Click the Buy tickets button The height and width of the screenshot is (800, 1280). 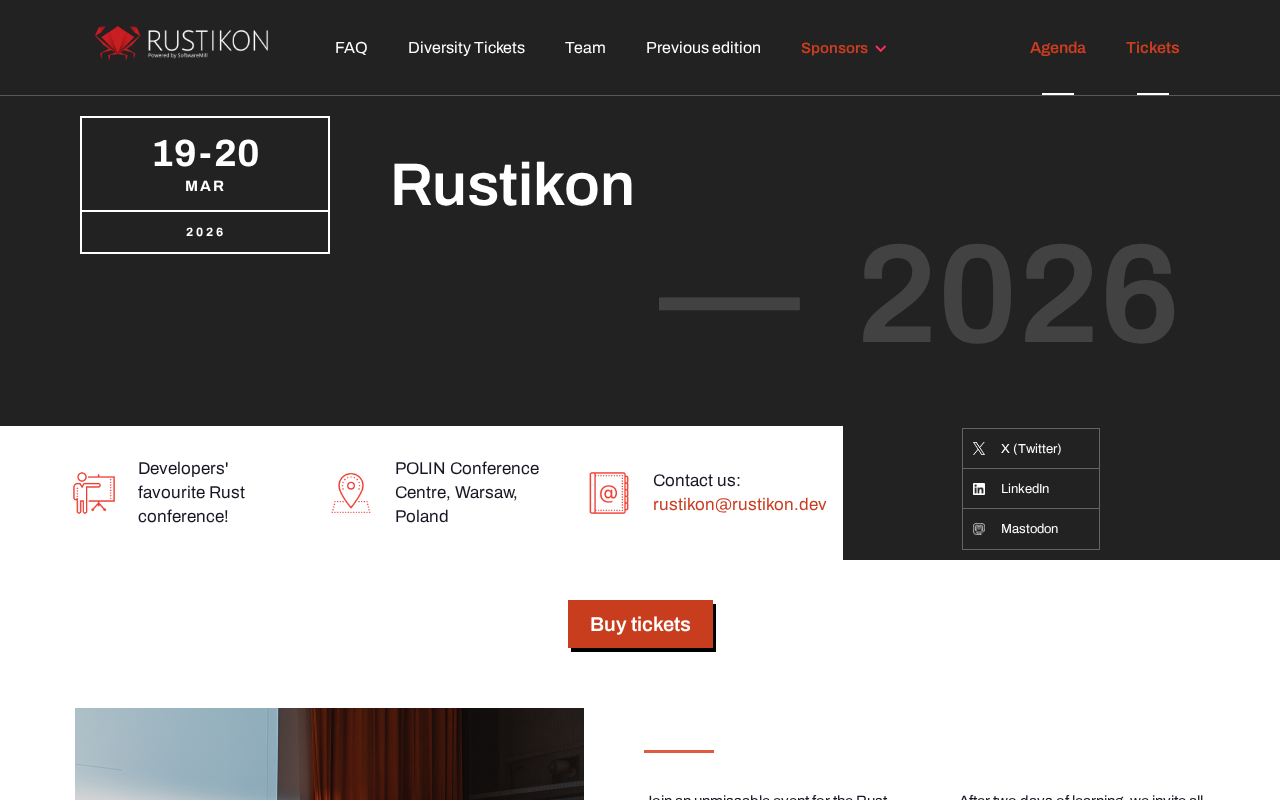click(x=640, y=624)
